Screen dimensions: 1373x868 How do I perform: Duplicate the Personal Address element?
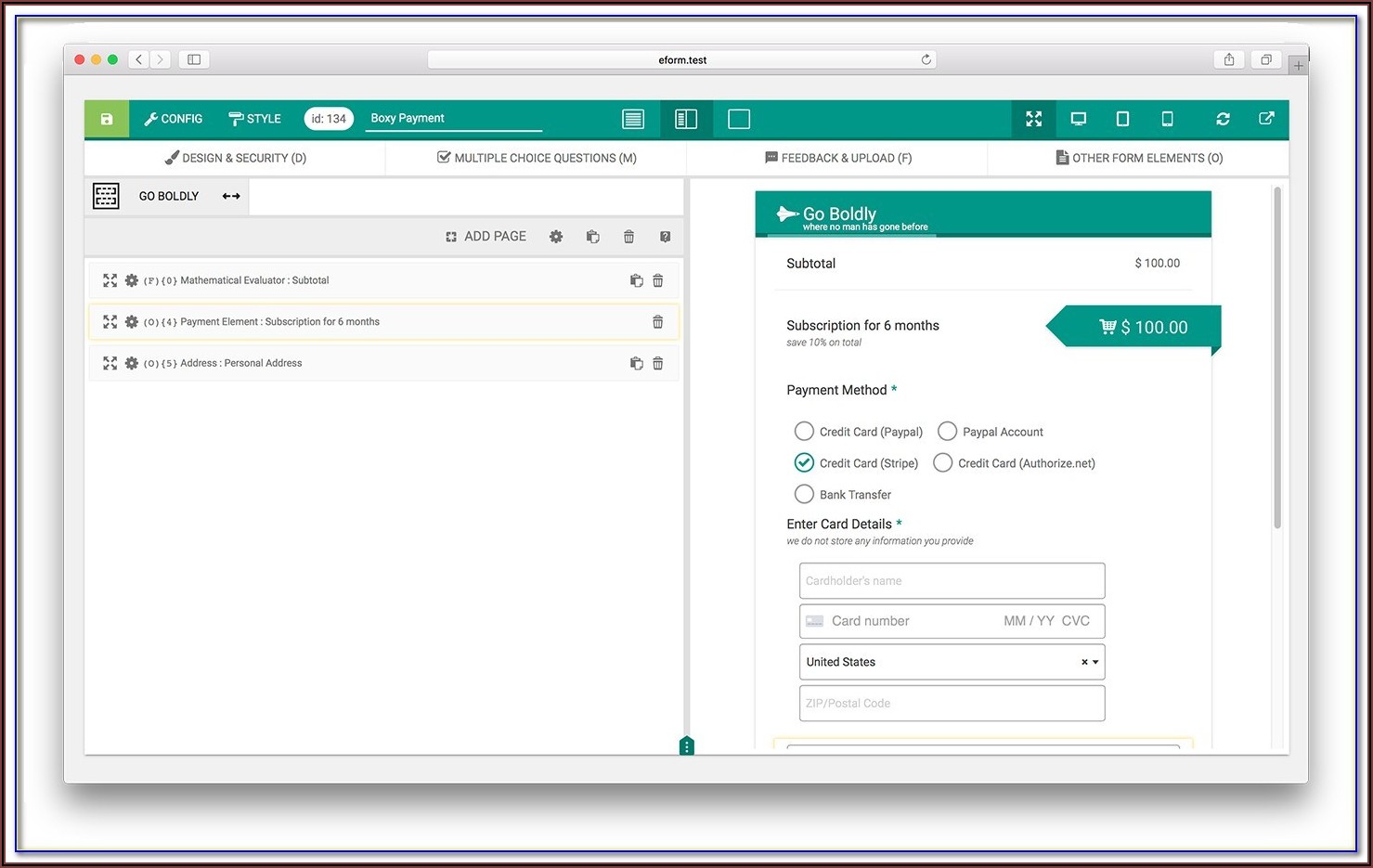point(636,364)
